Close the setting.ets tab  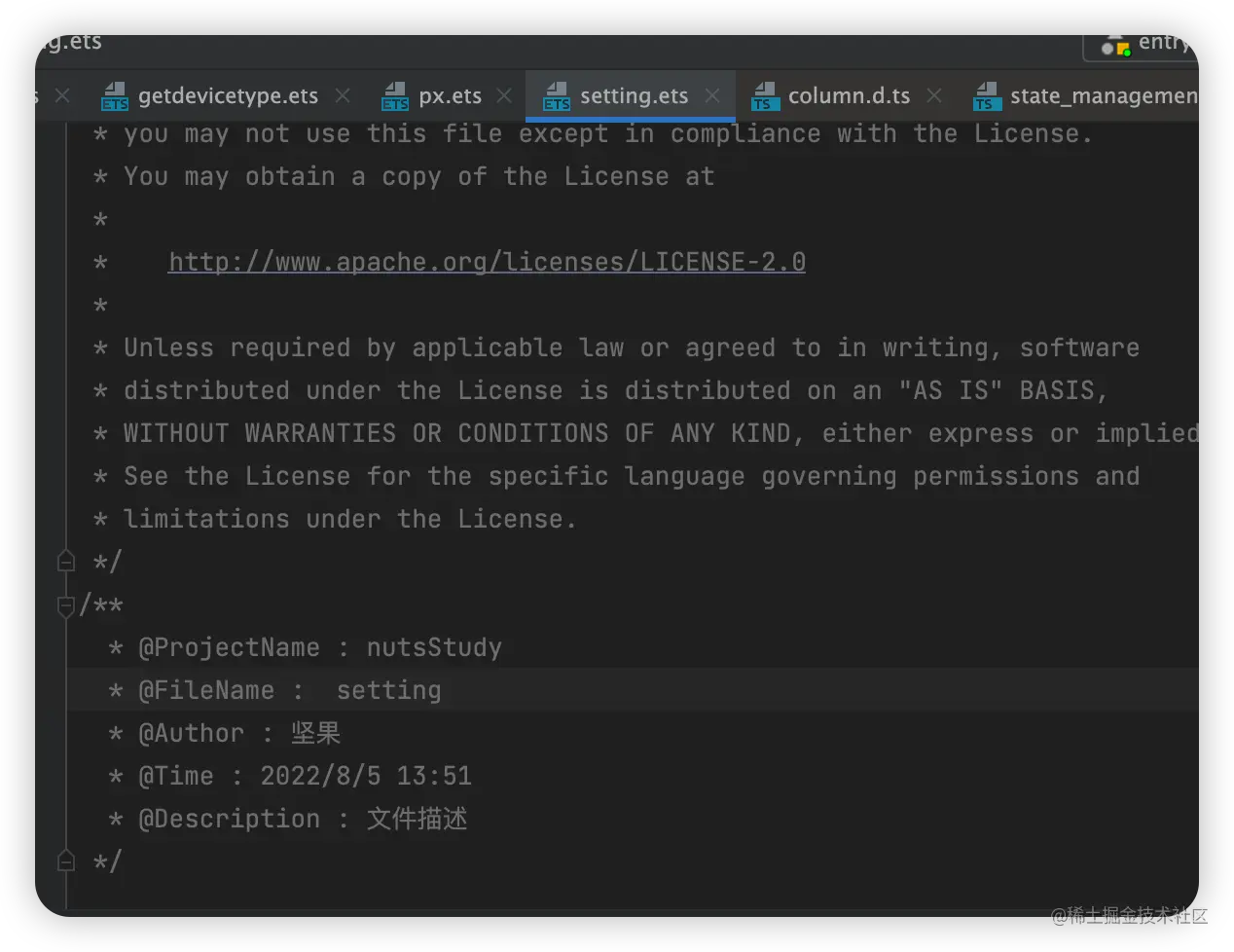point(712,95)
